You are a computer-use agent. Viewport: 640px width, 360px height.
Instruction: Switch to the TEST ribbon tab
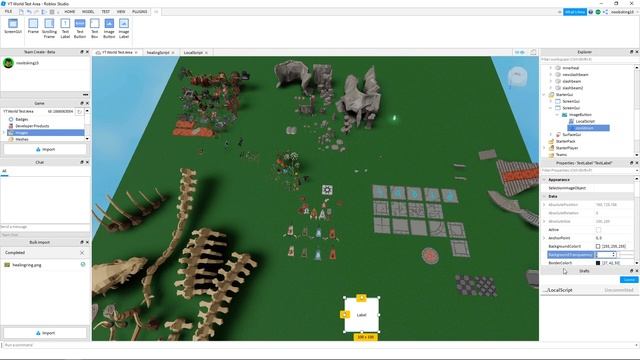tap(106, 12)
